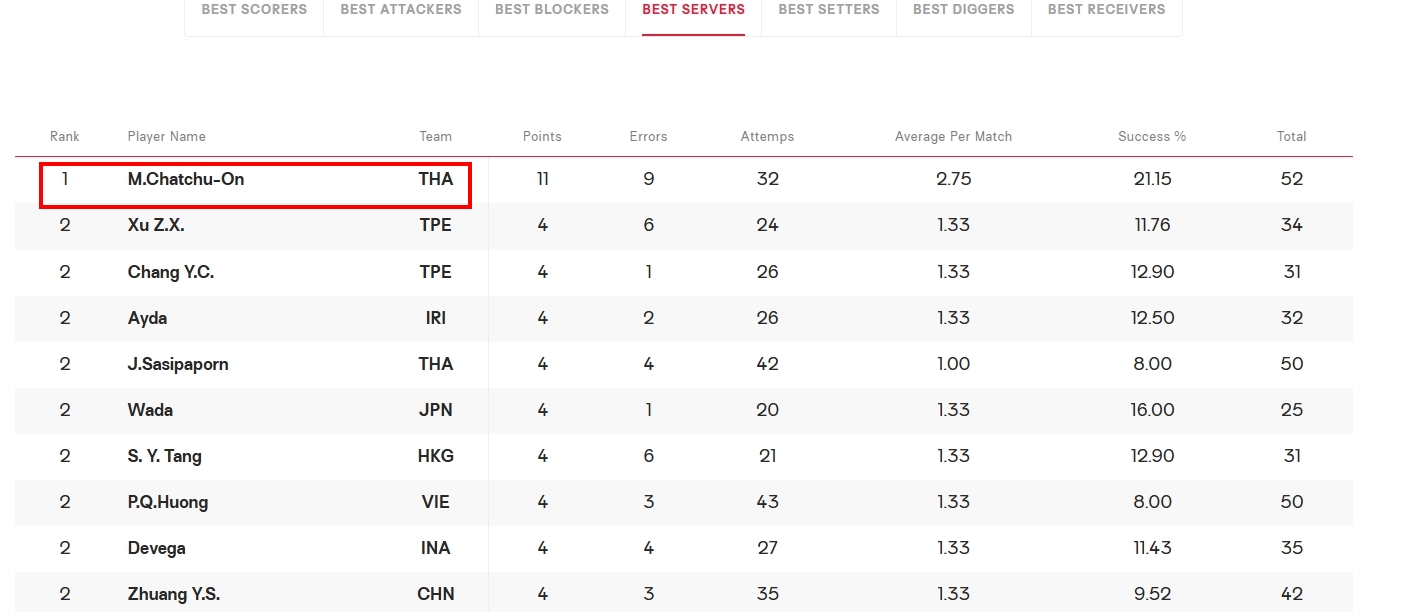
Task: Open the Best Scorers tab
Action: (254, 9)
